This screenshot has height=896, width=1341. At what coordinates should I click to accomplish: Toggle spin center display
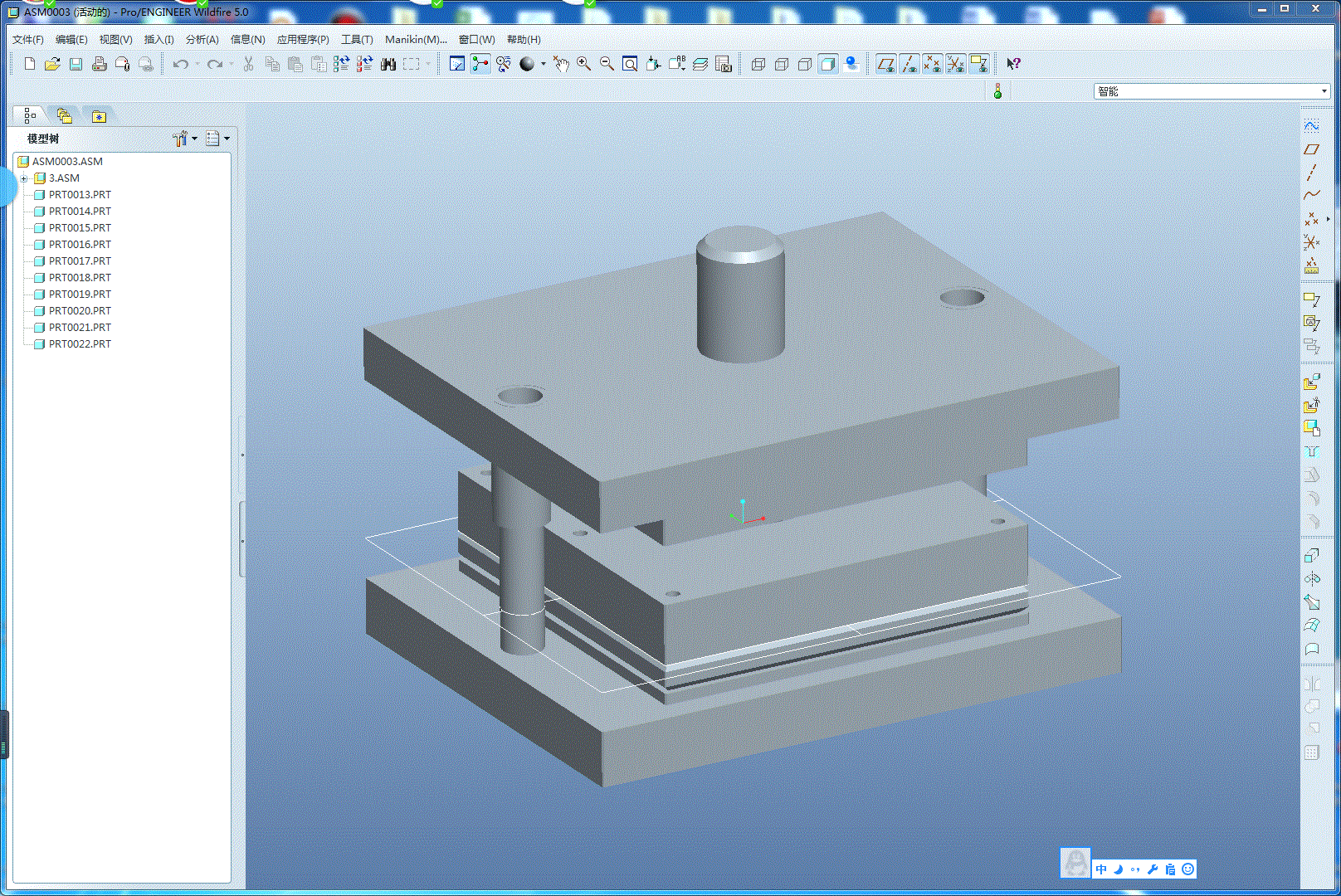[480, 64]
